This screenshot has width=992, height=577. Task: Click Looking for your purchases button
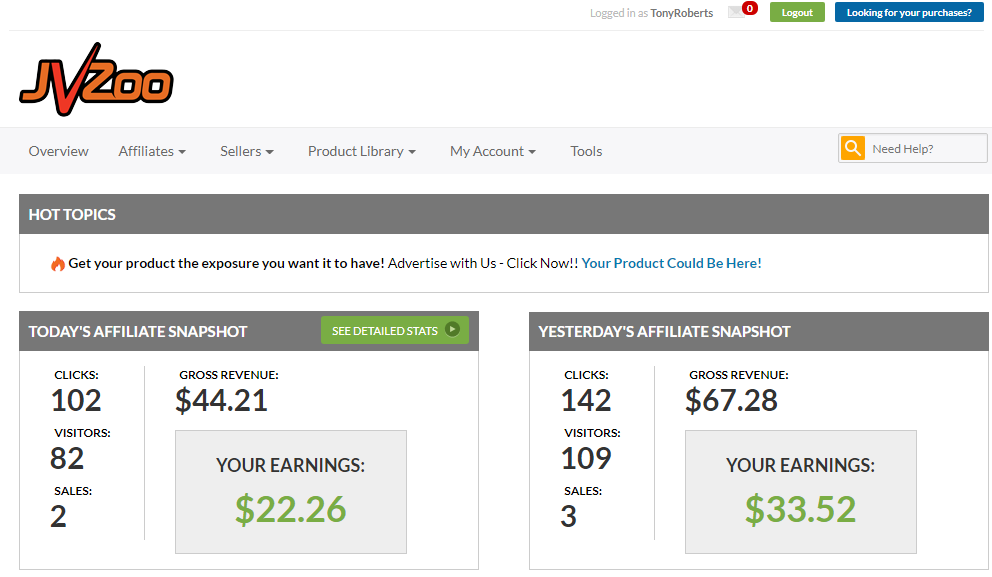909,12
